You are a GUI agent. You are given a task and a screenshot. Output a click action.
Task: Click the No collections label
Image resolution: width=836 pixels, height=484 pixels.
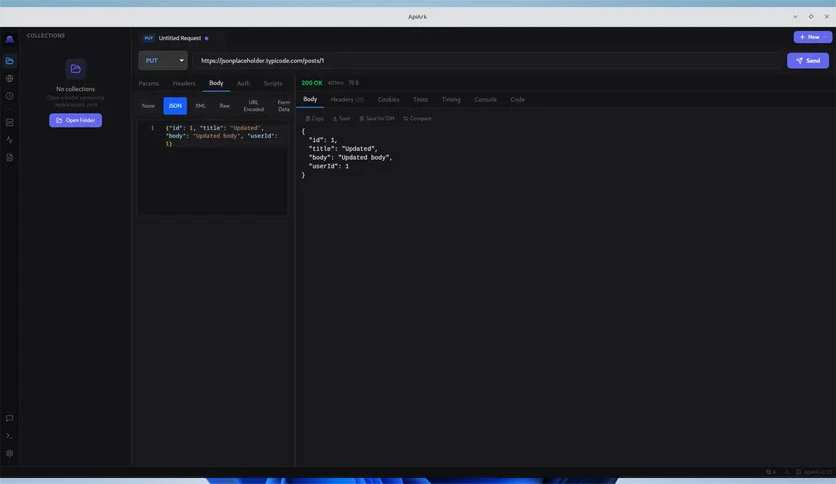76,89
